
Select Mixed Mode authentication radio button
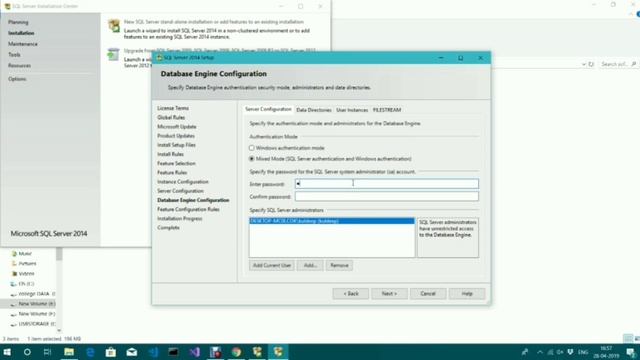(251, 159)
